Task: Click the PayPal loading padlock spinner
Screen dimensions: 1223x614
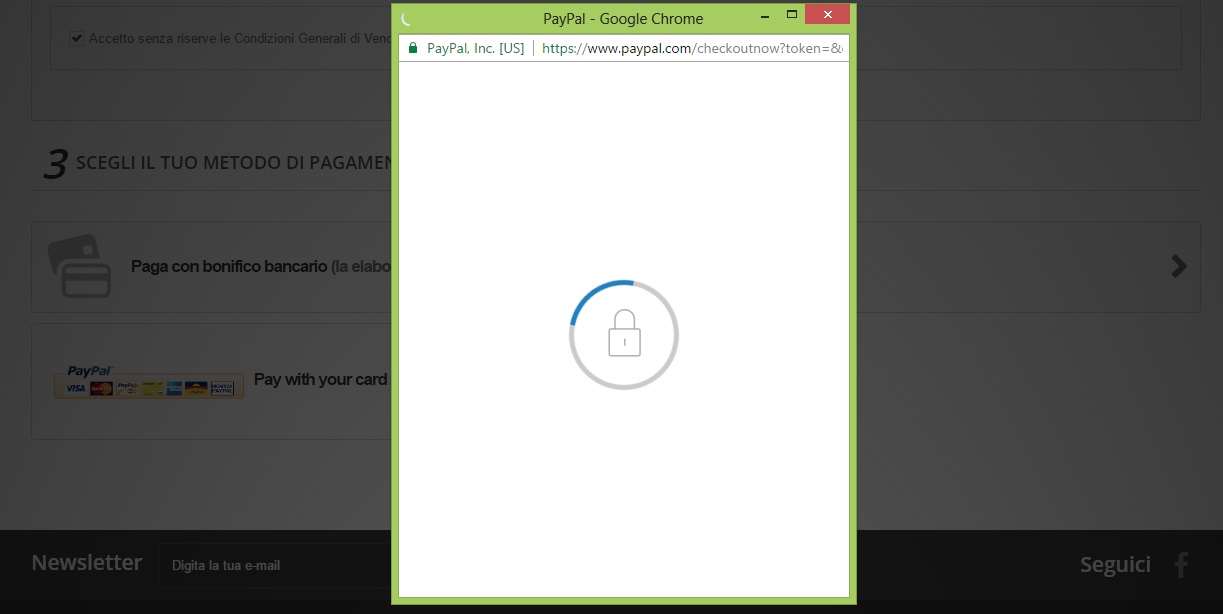Action: point(624,335)
